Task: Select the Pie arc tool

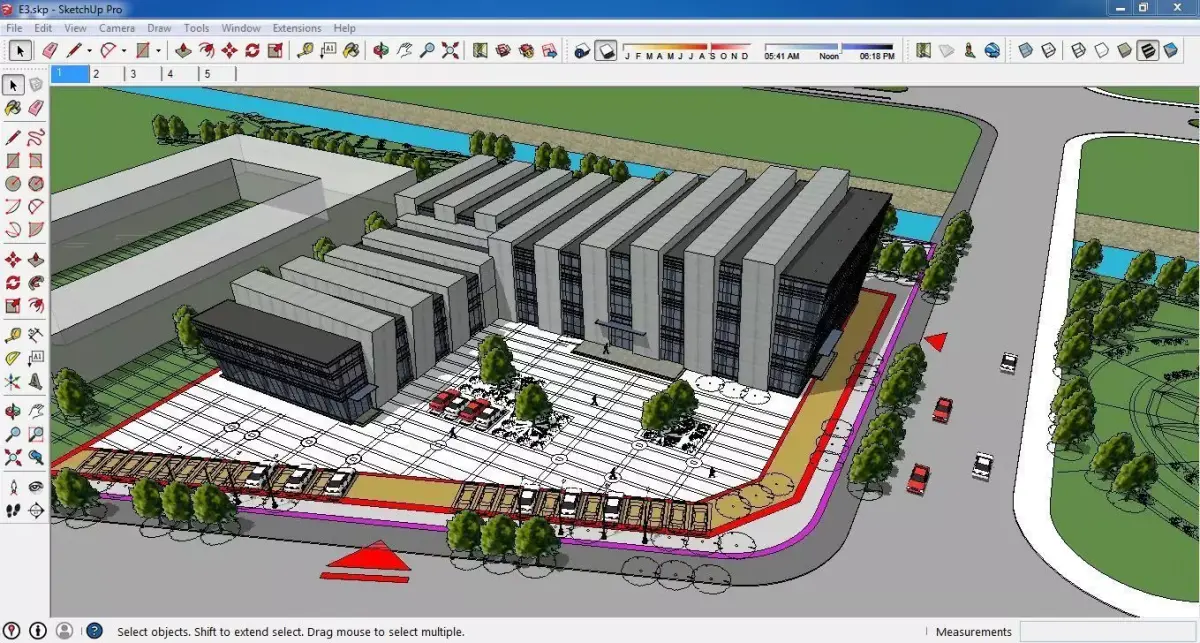Action: coord(36,230)
